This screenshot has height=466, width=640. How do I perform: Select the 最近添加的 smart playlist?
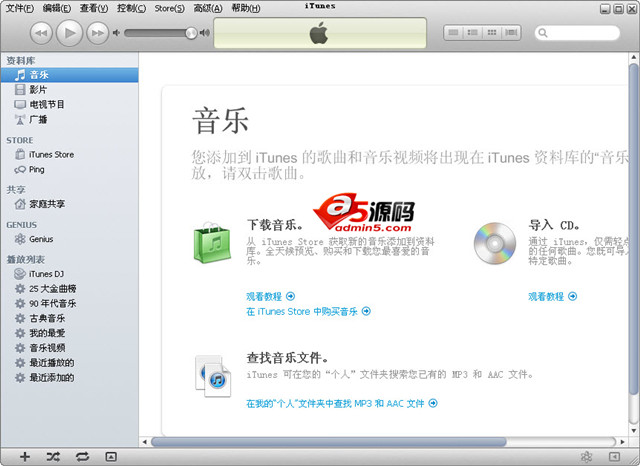coord(69,378)
